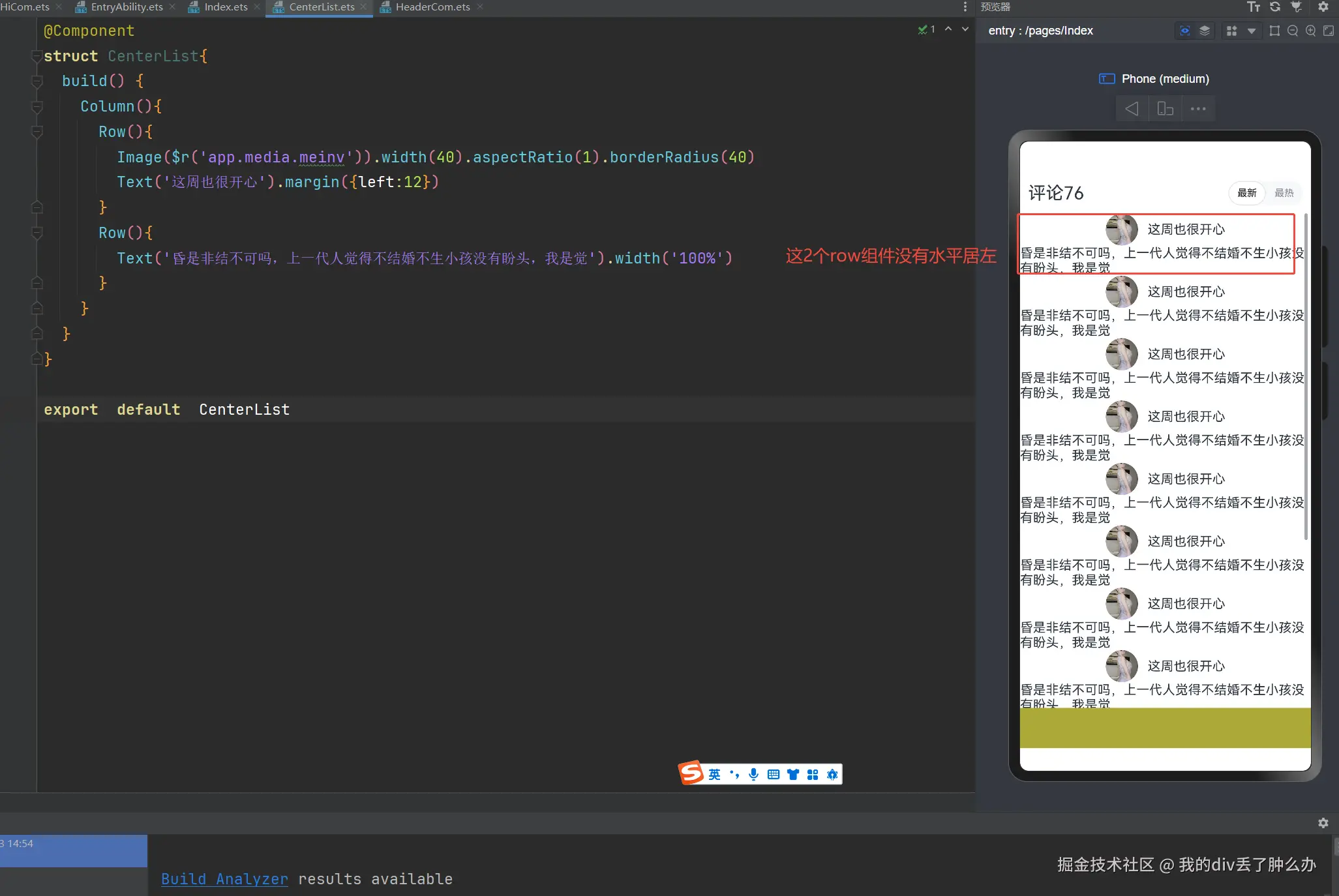Screen dimensions: 1339x896
Task: Open multi-device profile dropdown arrow
Action: coord(1251,31)
